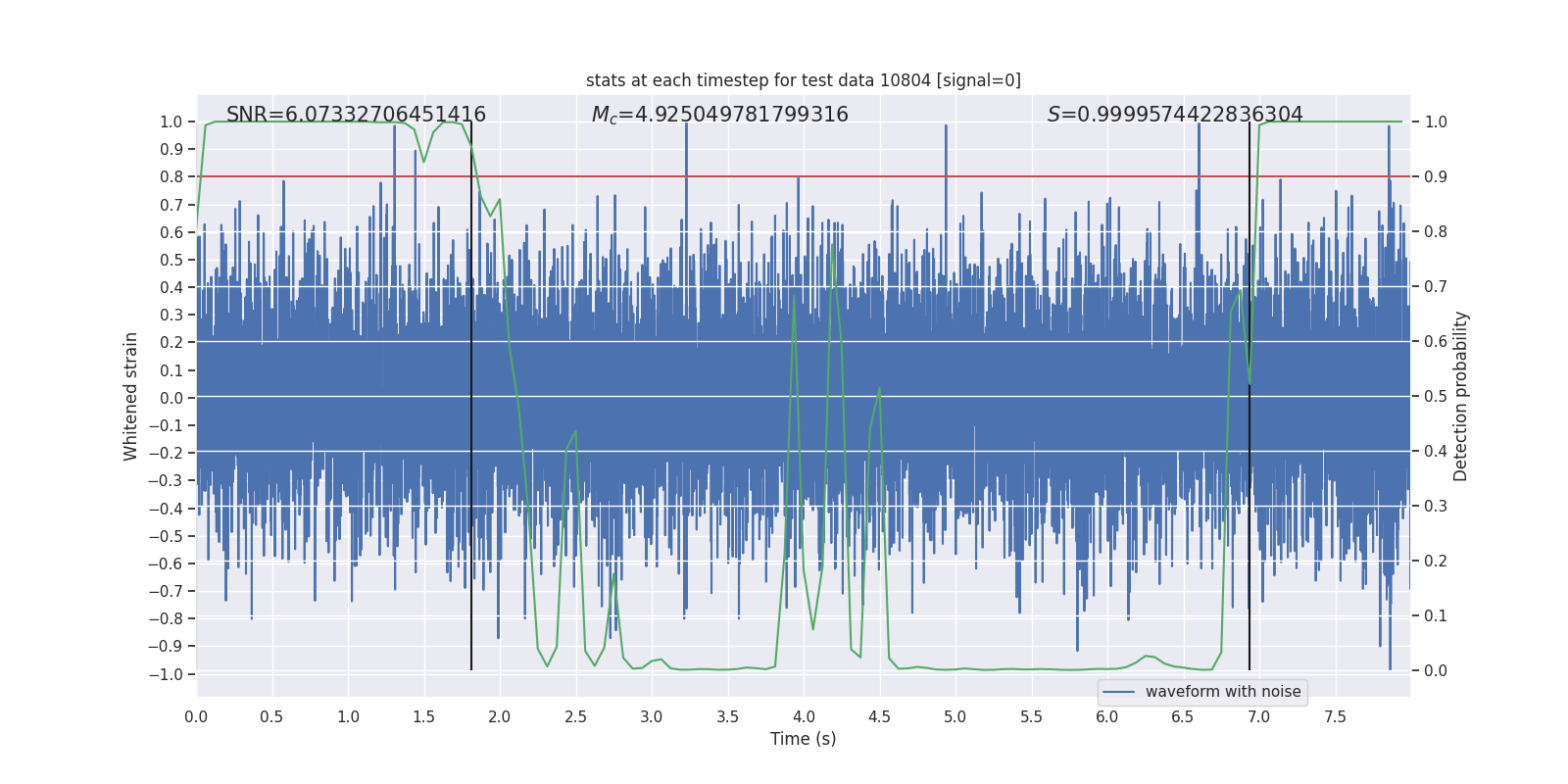Click Whitened strain axis tick label −0.4

click(x=166, y=509)
